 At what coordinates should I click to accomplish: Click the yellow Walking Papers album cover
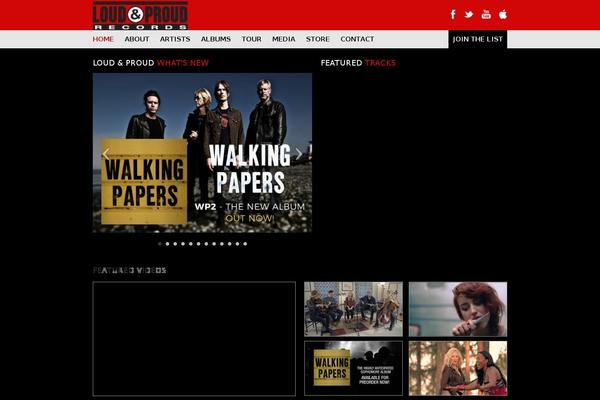click(x=144, y=181)
